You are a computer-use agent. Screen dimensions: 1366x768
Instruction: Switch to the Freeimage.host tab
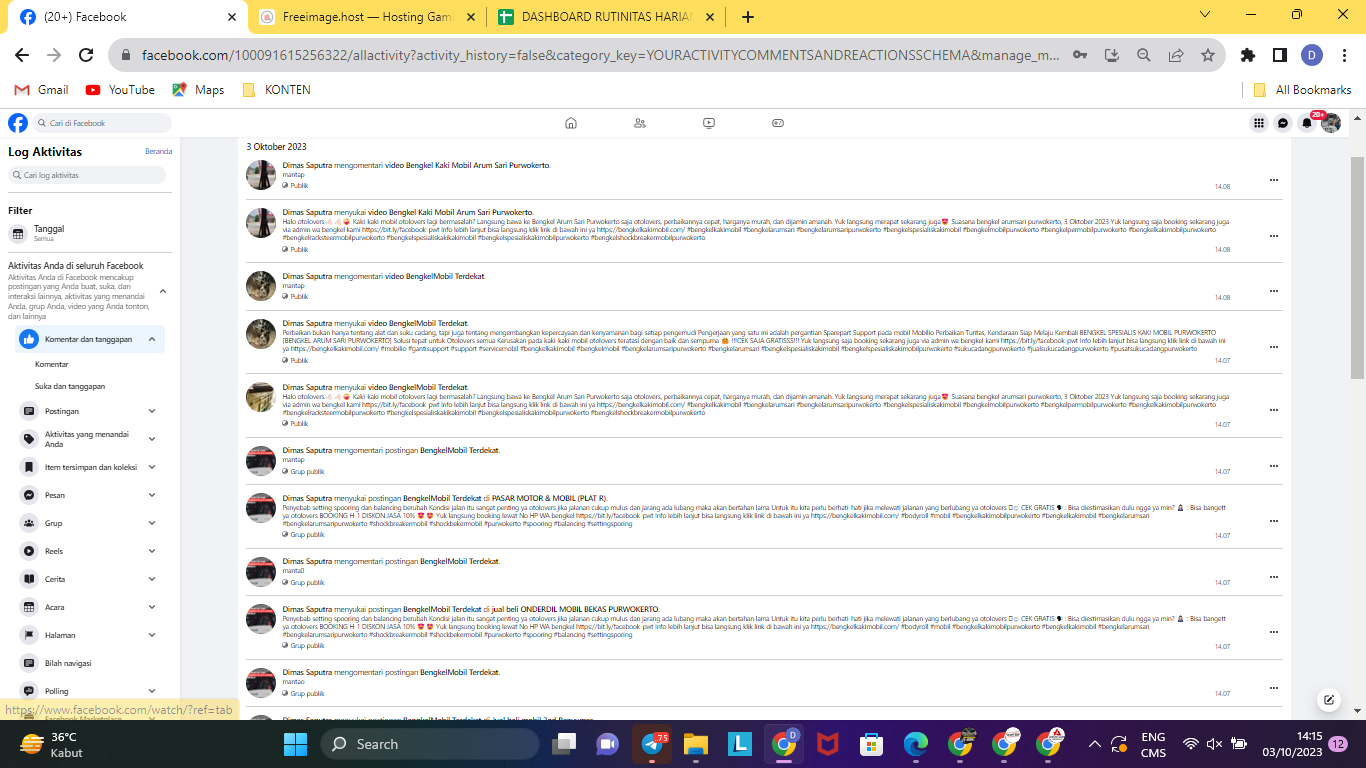pos(366,17)
